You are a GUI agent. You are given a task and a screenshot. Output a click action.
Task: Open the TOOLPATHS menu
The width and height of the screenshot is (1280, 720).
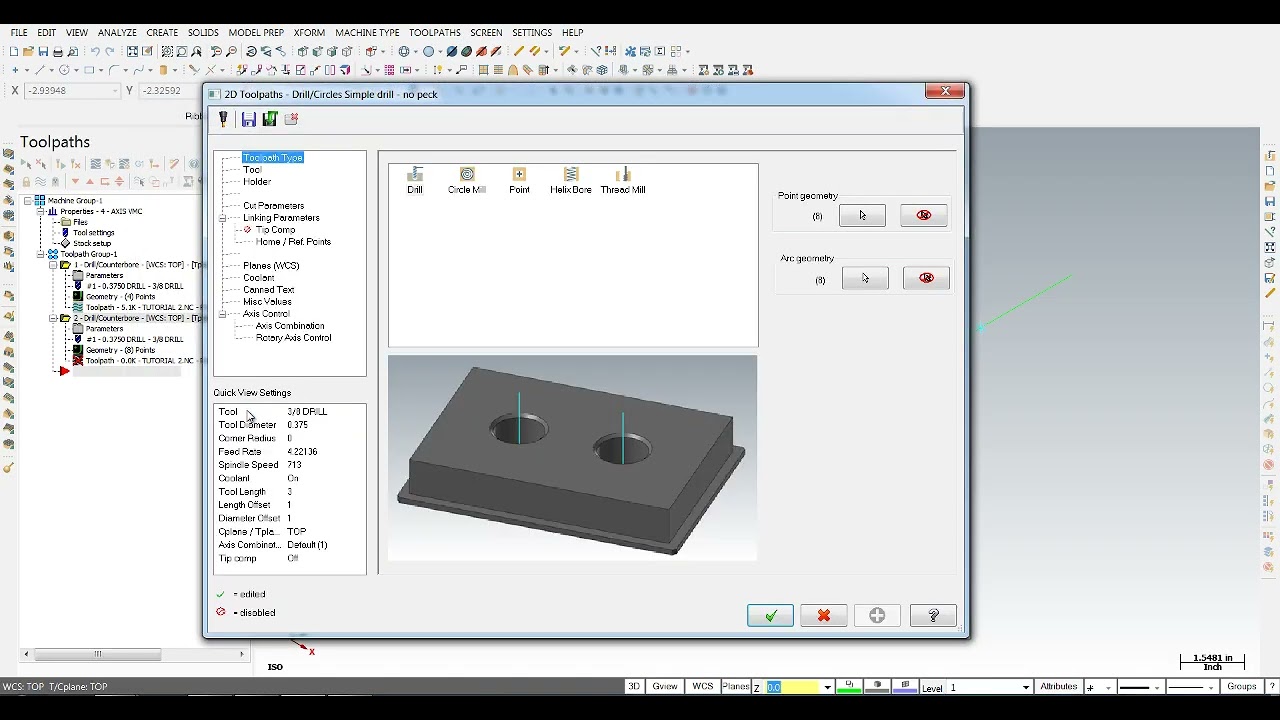click(x=435, y=33)
